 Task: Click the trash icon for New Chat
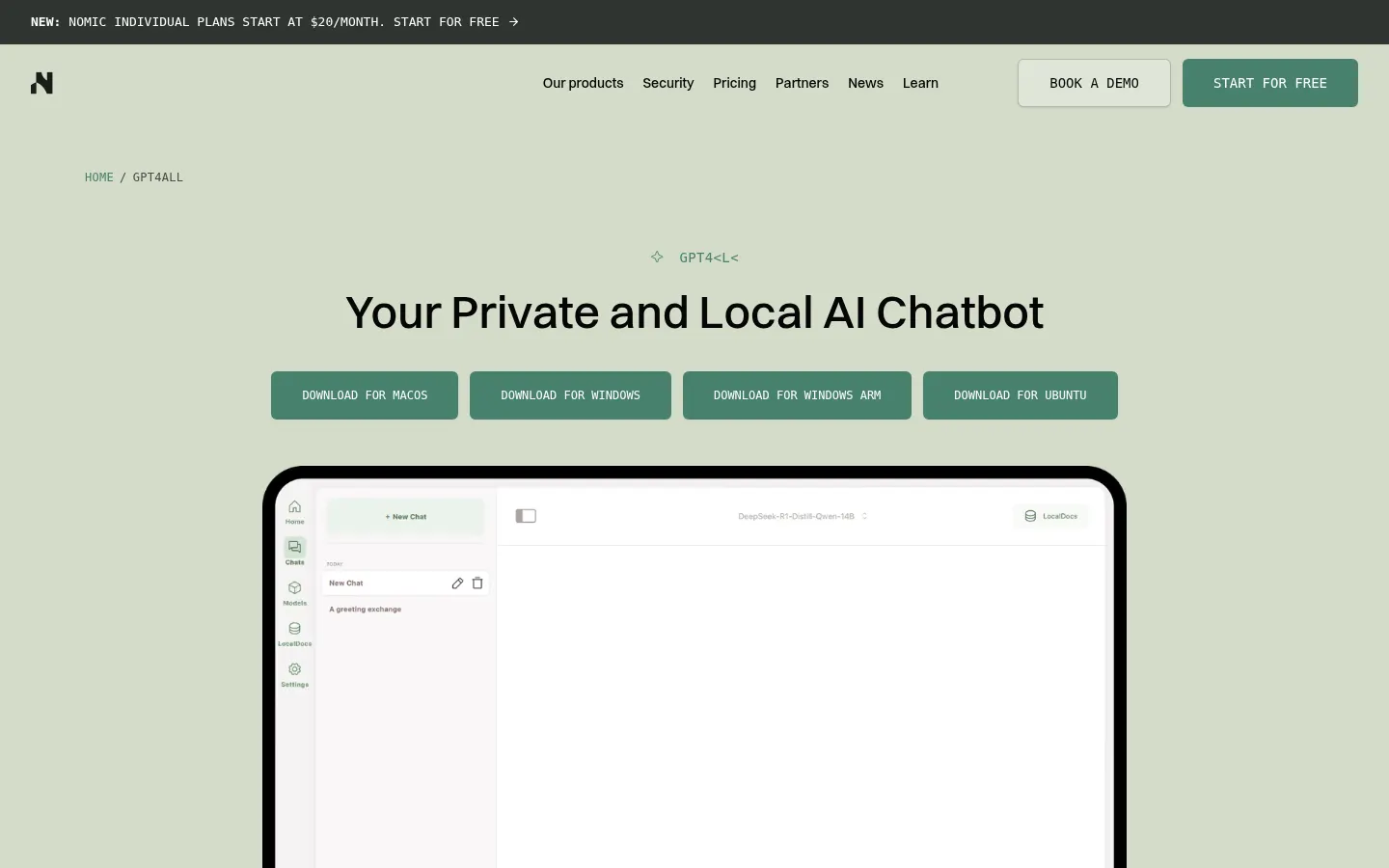477,583
